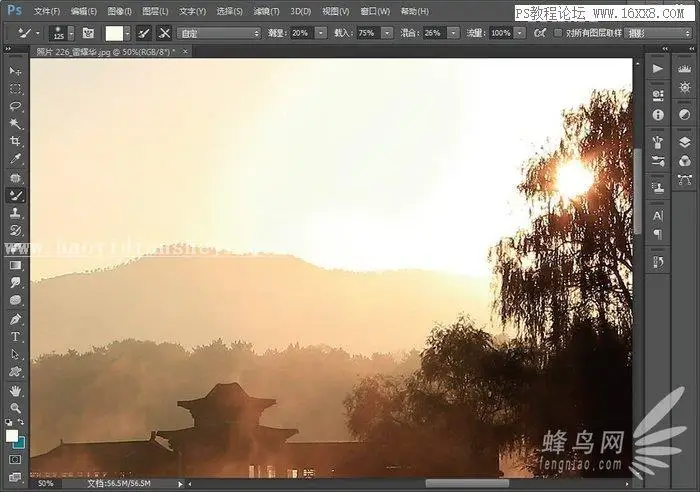Image resolution: width=700 pixels, height=492 pixels.
Task: Select the Custom Shape tool
Action: [x=15, y=371]
